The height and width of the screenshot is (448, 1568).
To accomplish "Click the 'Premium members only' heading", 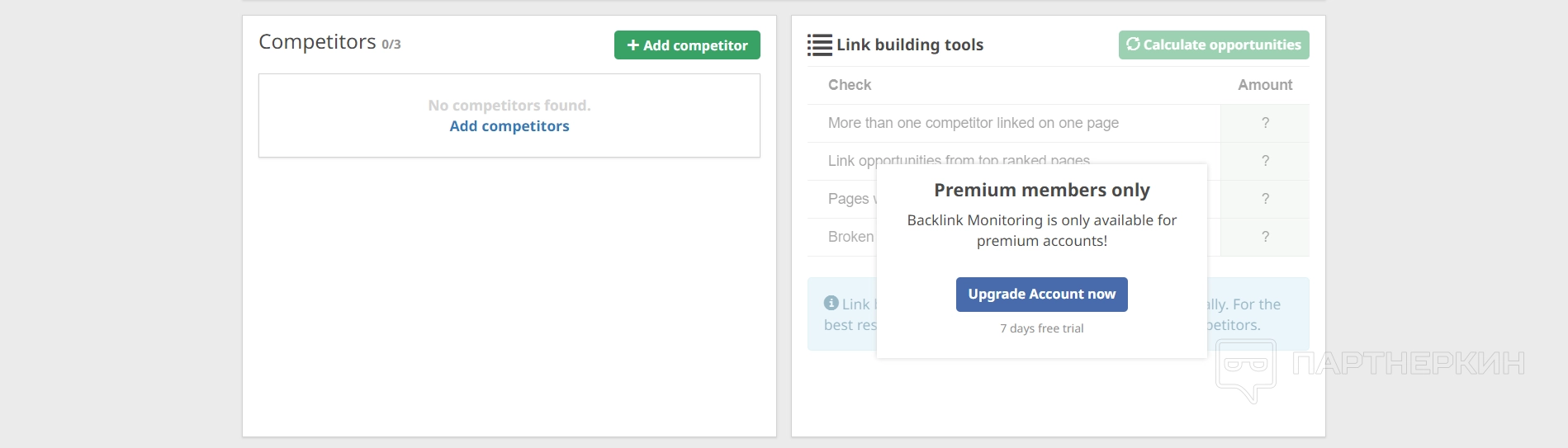I will (x=1042, y=190).
